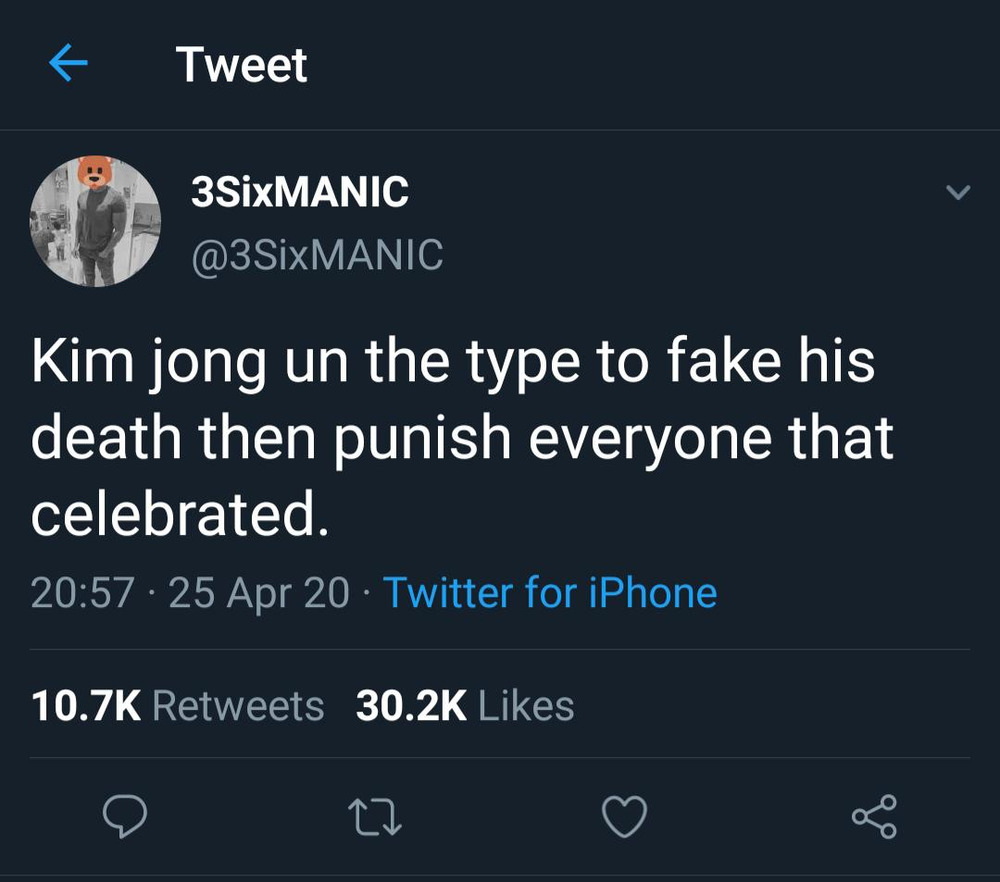1000x882 pixels.
Task: Open the 3SixMANIC profile picture
Action: [95, 222]
